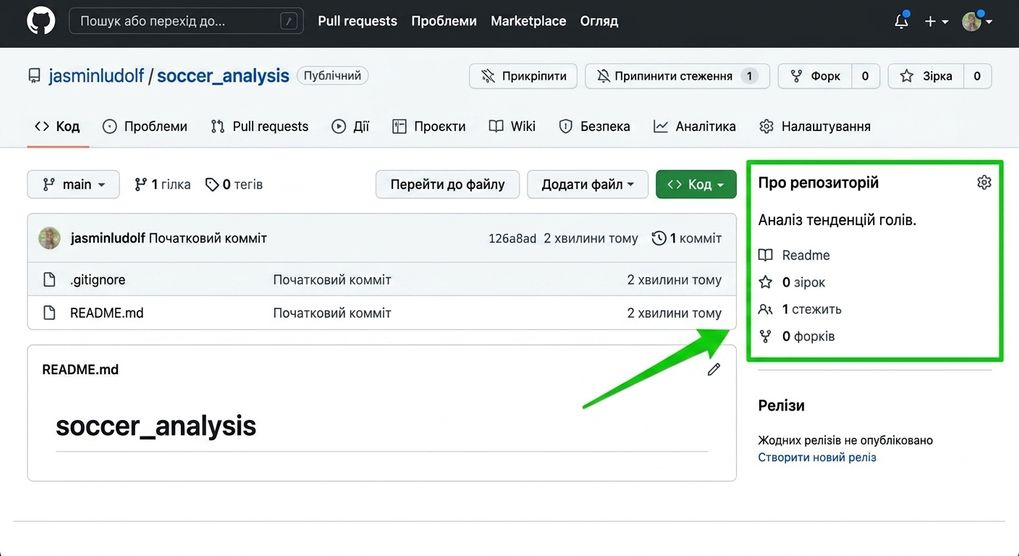Click Створити новий реліз link
1019x556 pixels.
point(817,457)
